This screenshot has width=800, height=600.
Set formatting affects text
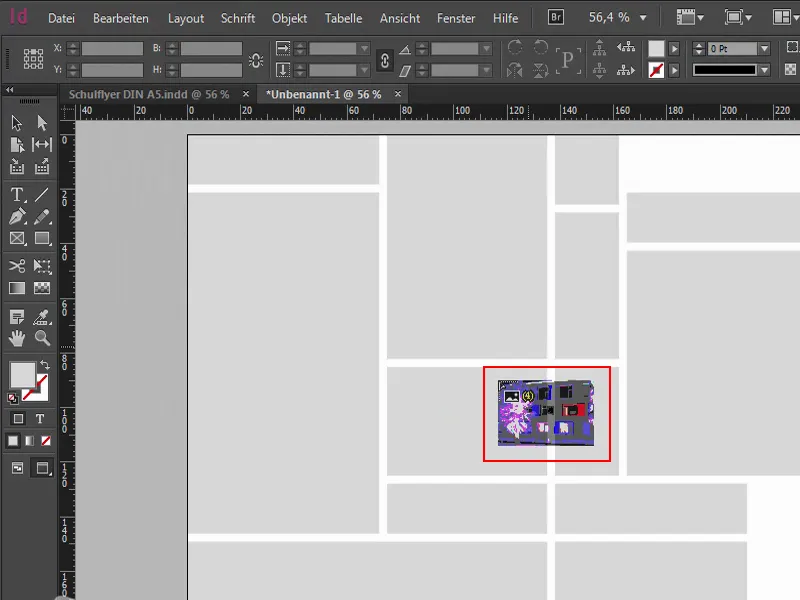pos(40,419)
